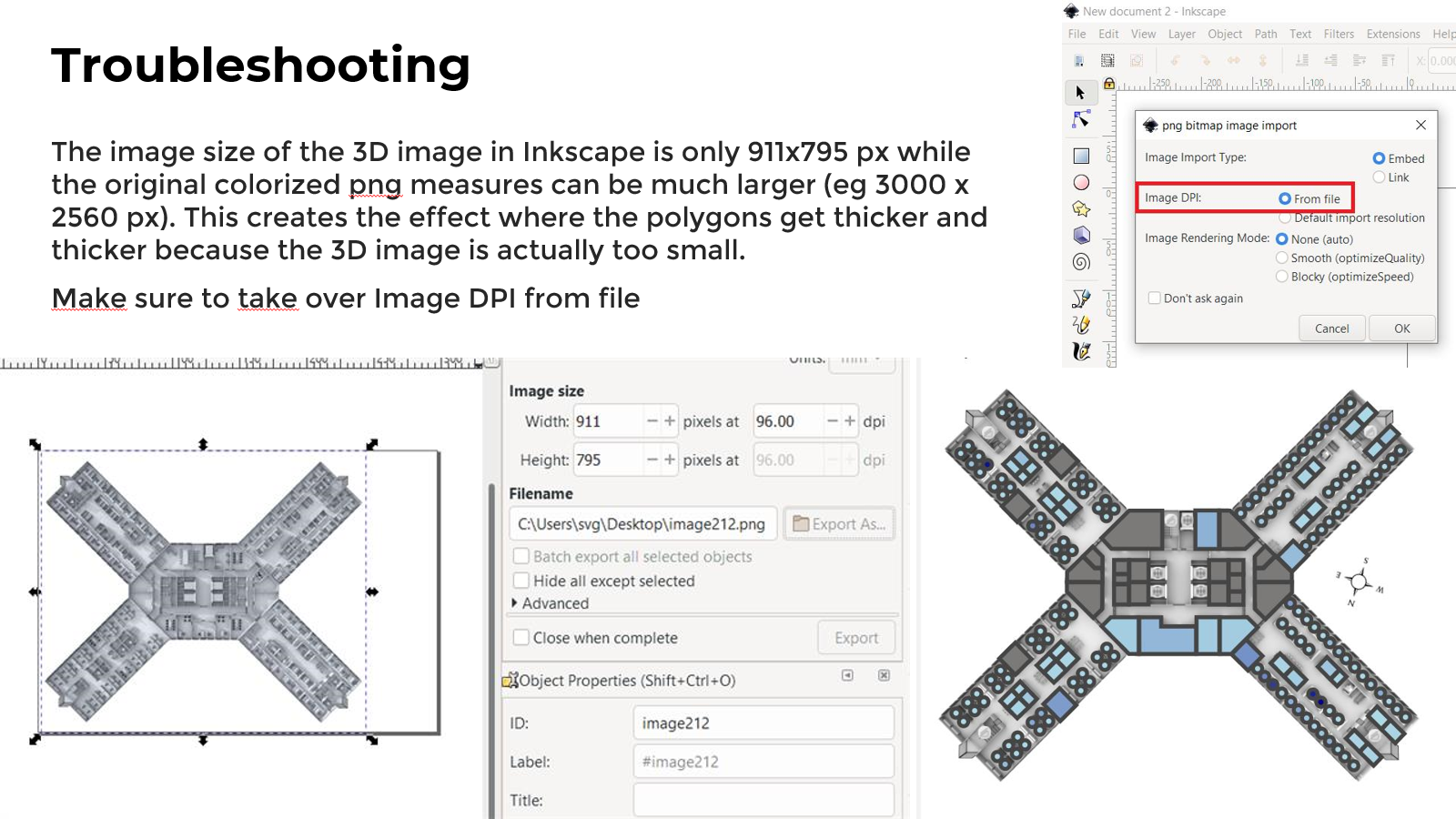Select the Node editing tool
This screenshot has width=1456, height=819.
1081,119
